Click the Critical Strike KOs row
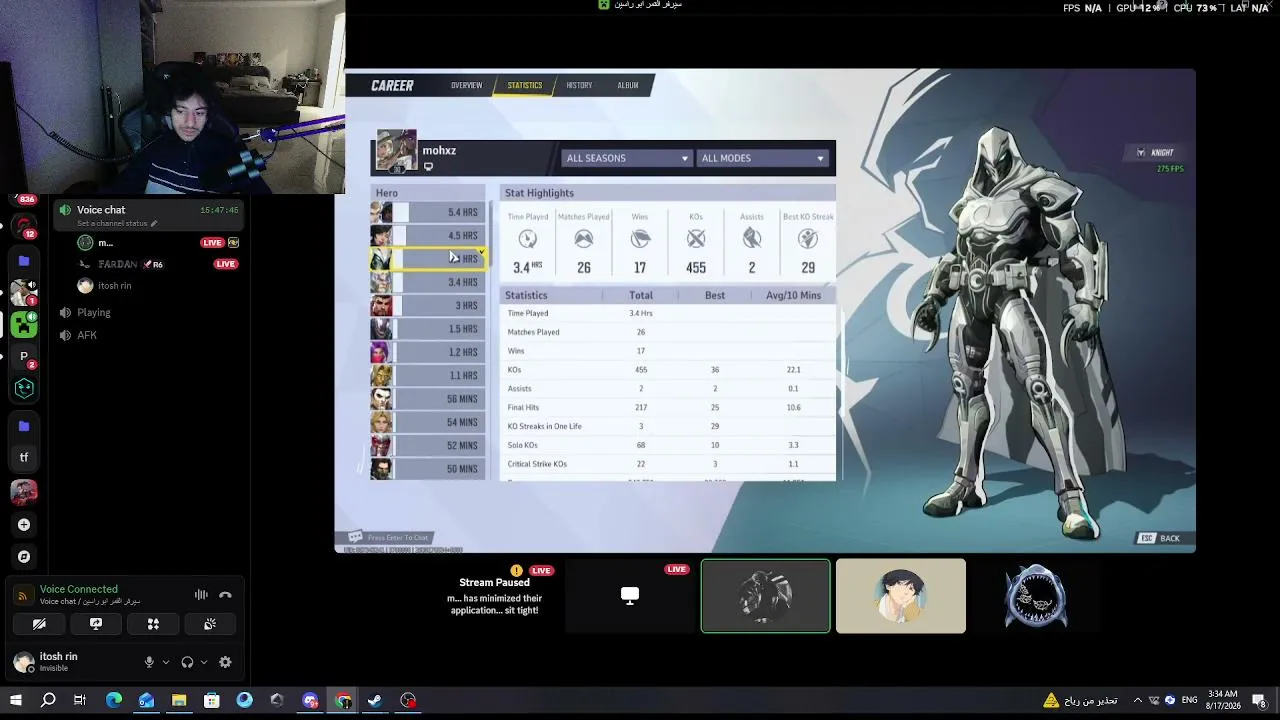The image size is (1280, 720). [x=667, y=464]
